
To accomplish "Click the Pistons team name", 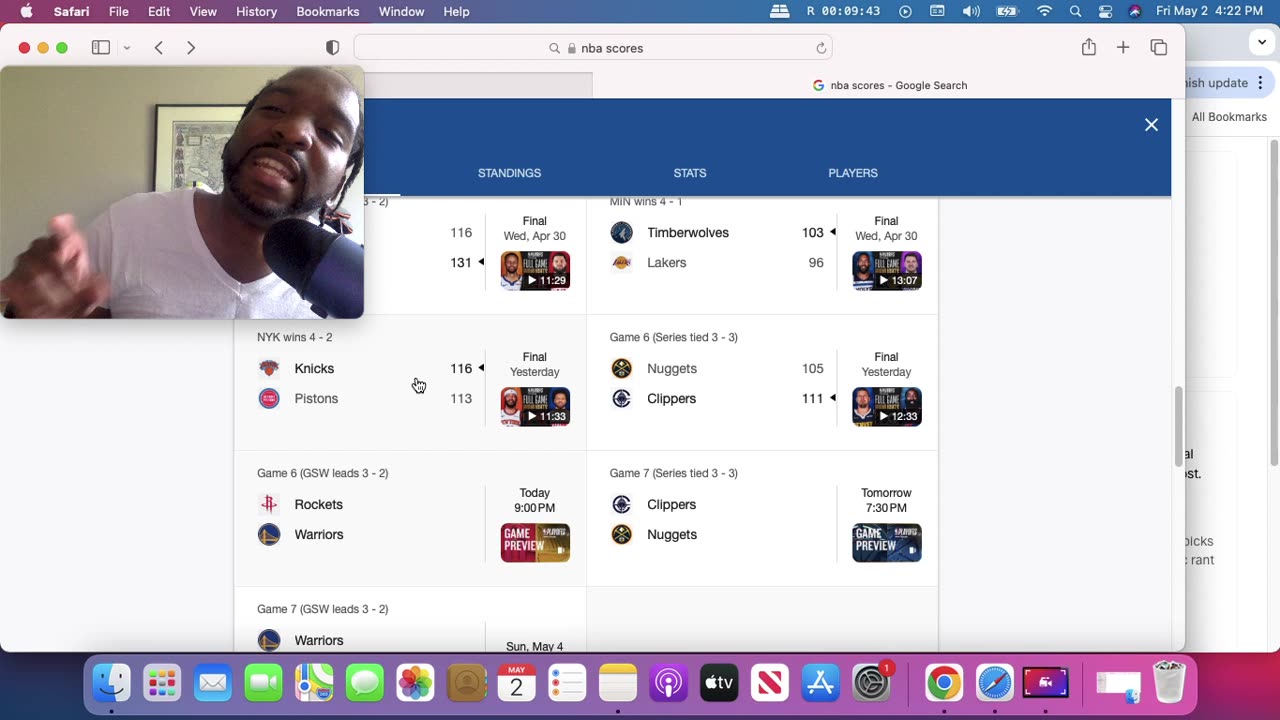I will [x=316, y=398].
